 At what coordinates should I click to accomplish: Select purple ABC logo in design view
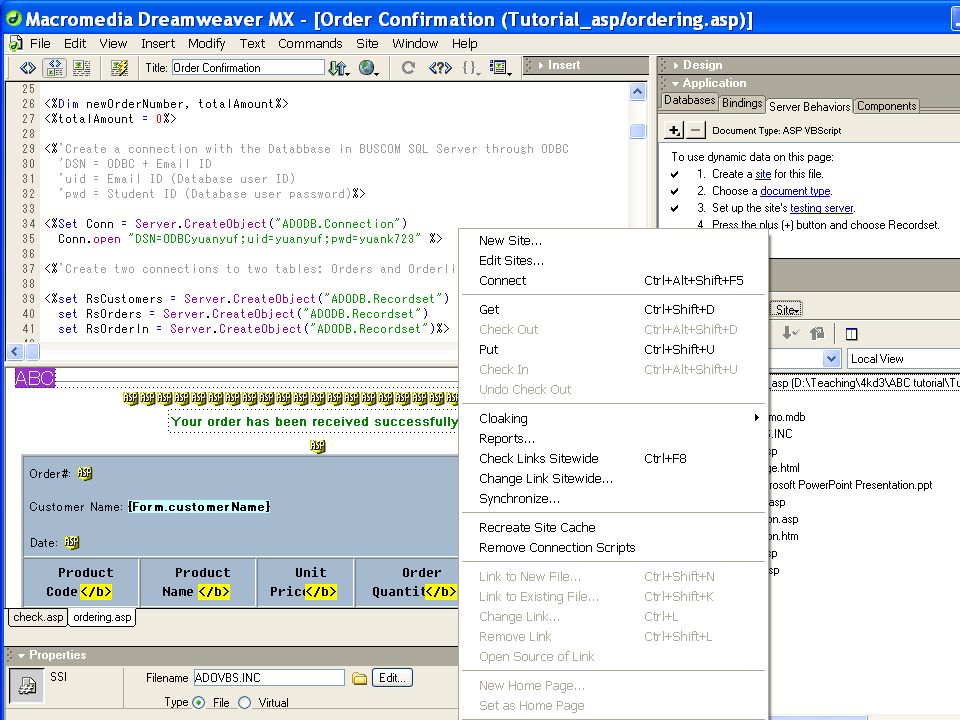click(35, 378)
